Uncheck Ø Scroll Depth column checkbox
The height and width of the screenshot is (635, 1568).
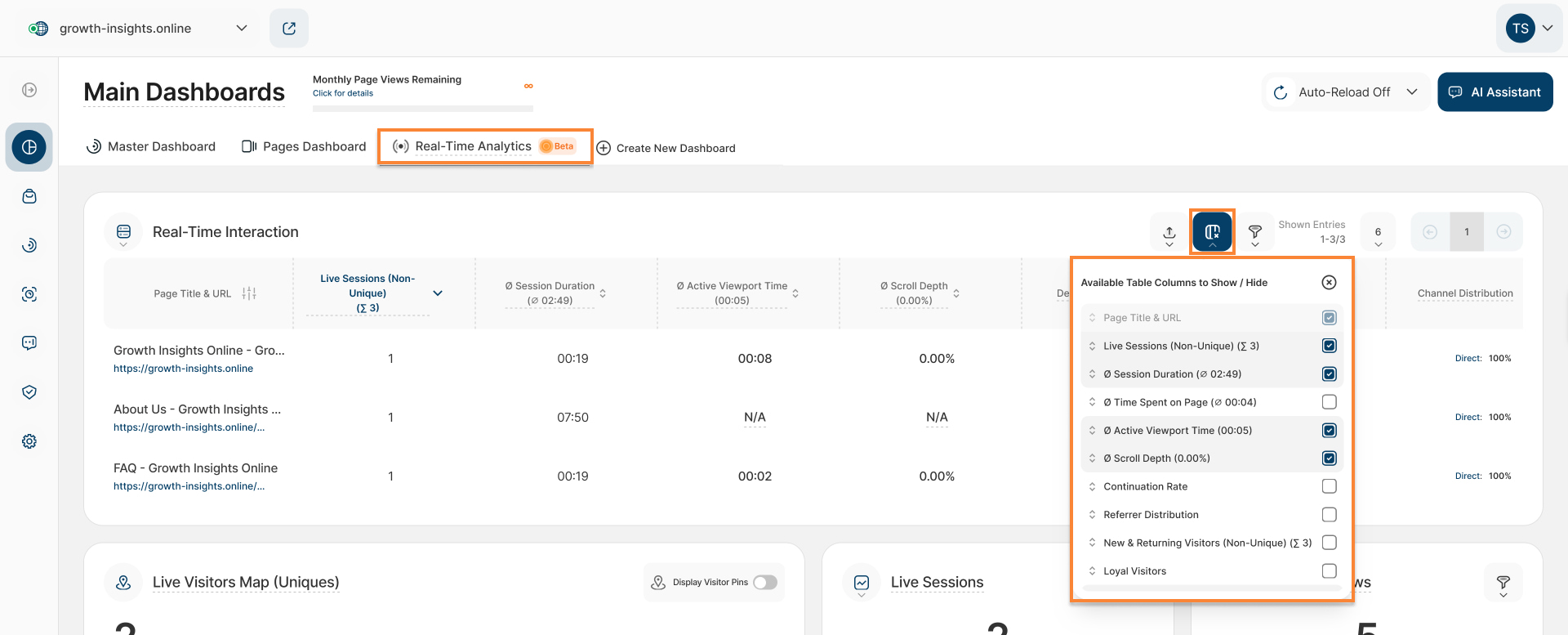[1329, 458]
